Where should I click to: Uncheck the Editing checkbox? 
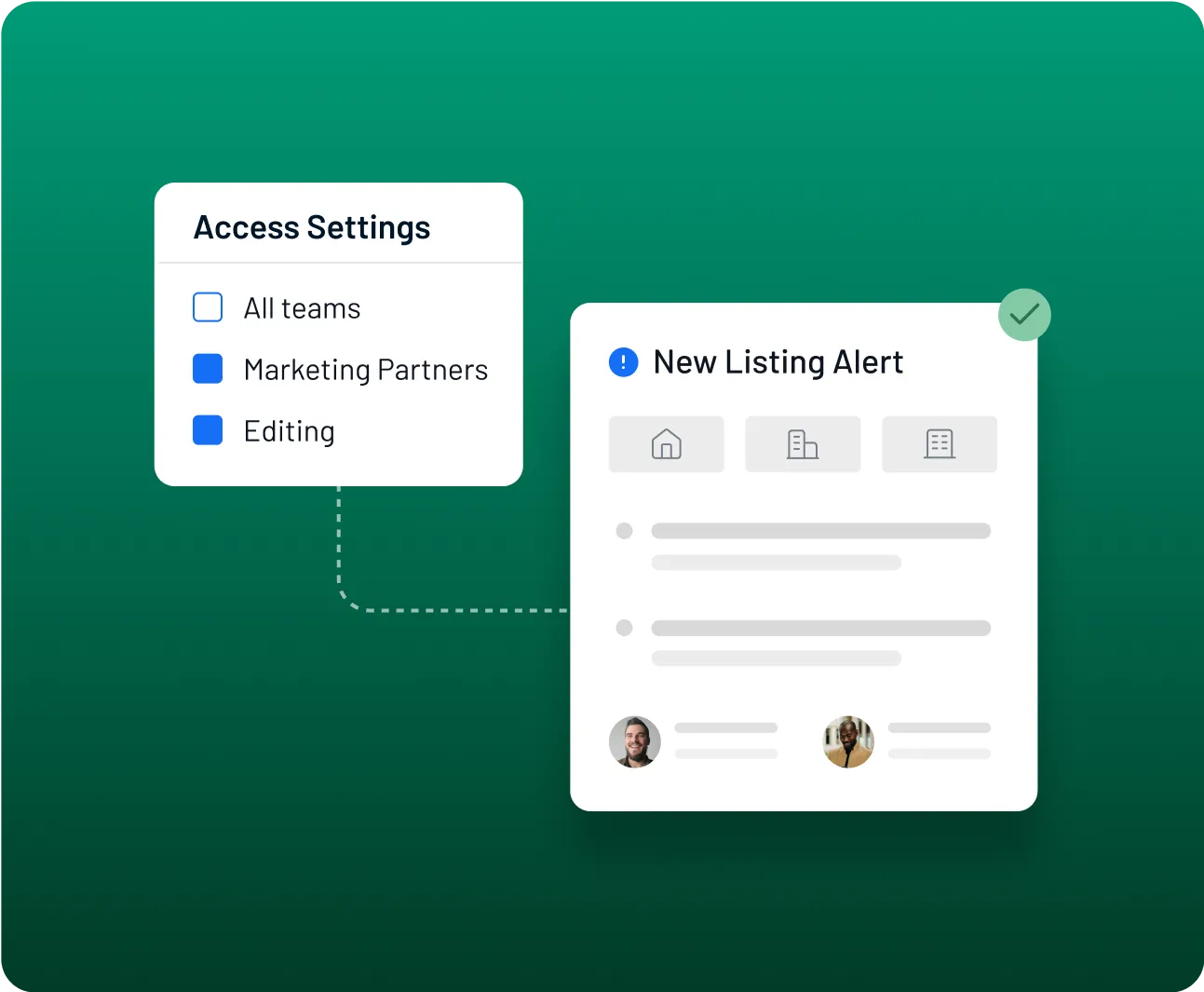208,430
